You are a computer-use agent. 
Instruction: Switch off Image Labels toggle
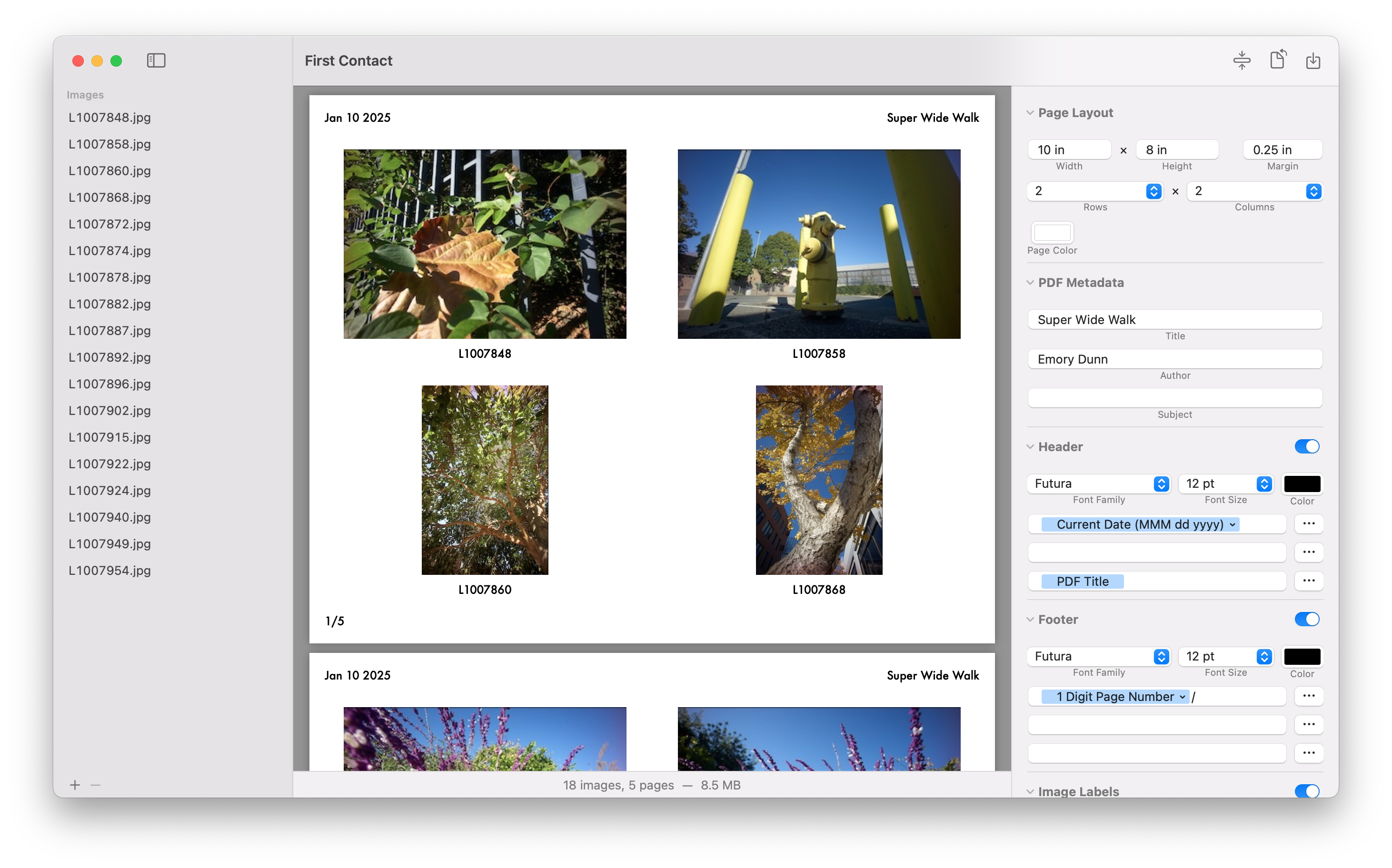coord(1306,791)
